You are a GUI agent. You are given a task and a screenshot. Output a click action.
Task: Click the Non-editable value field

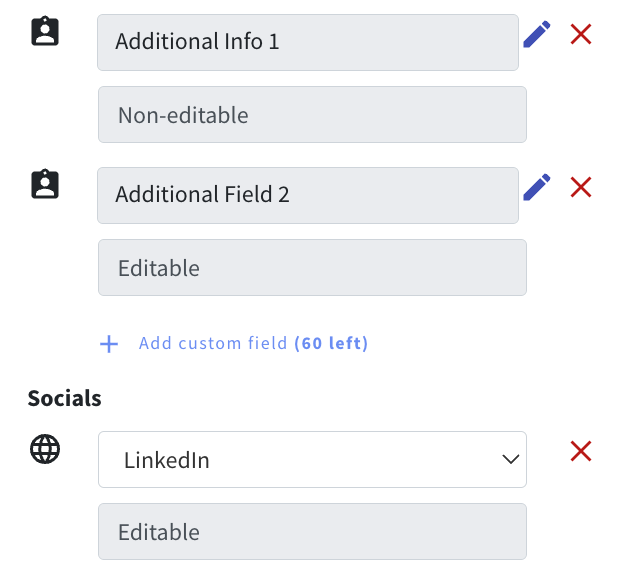point(312,115)
